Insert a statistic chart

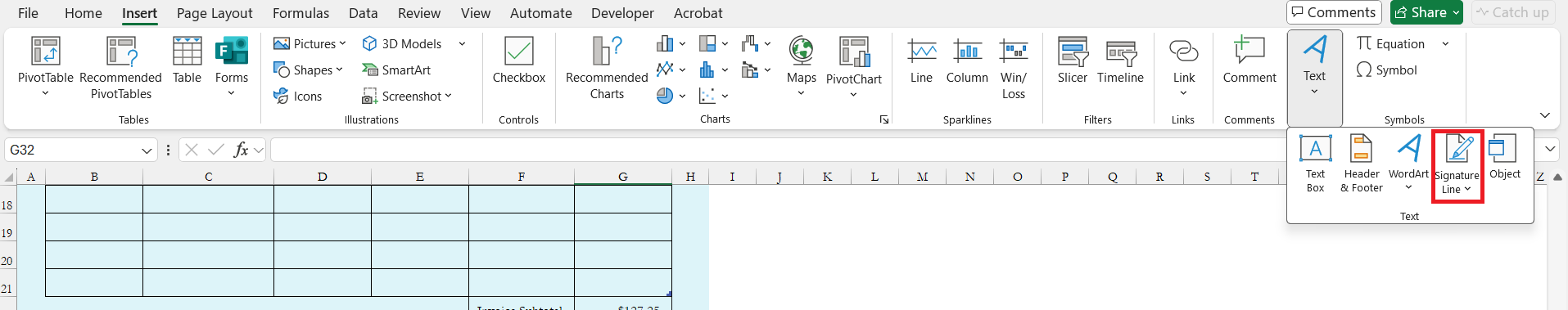[714, 70]
